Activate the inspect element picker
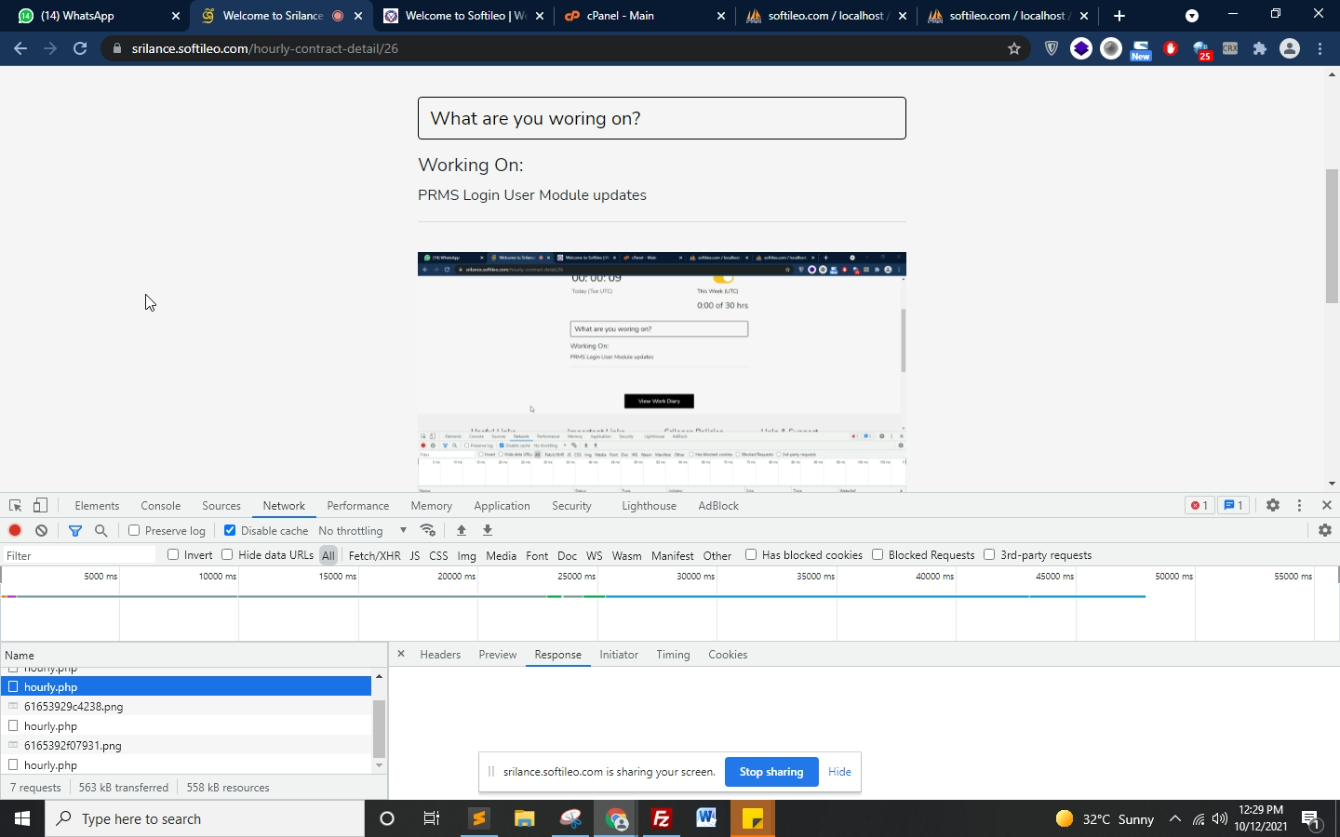 click(15, 506)
